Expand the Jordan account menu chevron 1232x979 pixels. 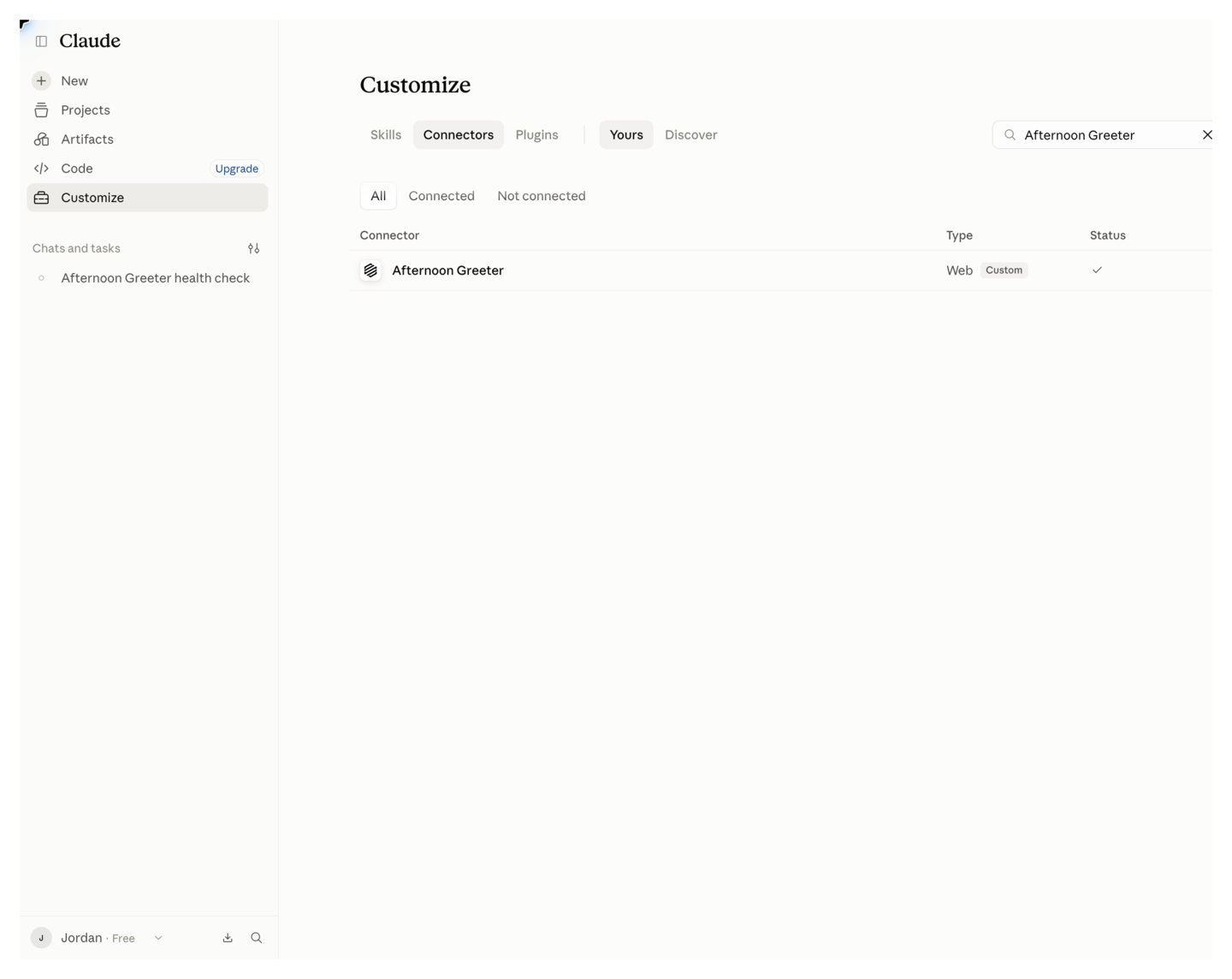pos(158,938)
